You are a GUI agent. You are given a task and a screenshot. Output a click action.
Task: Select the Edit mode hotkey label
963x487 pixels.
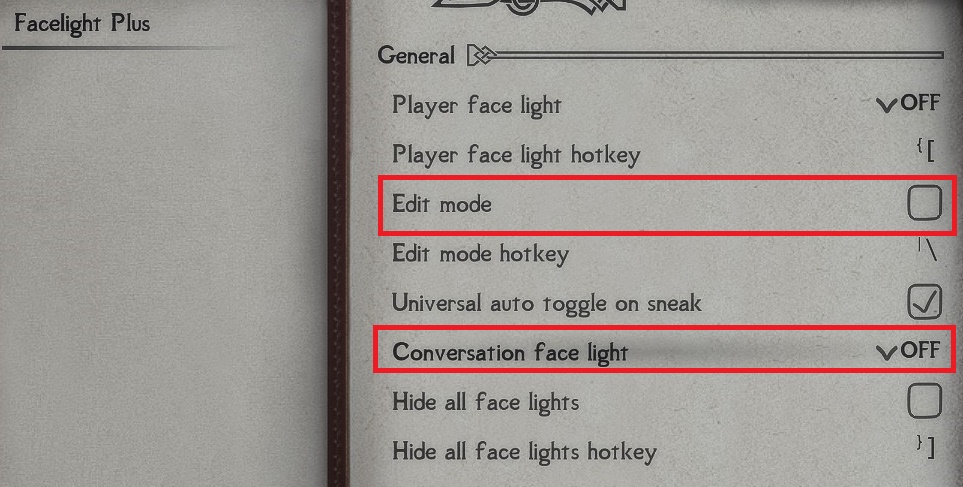[x=480, y=254]
